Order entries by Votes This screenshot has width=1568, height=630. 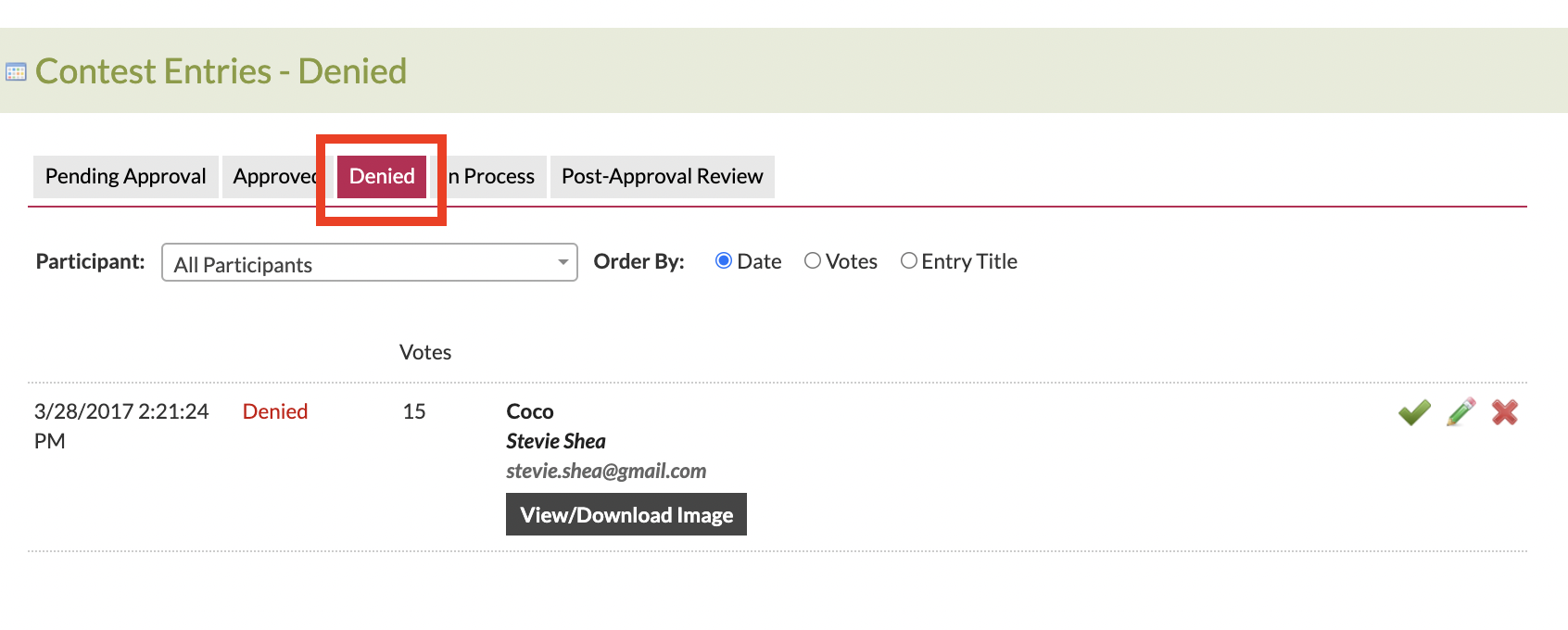point(813,261)
